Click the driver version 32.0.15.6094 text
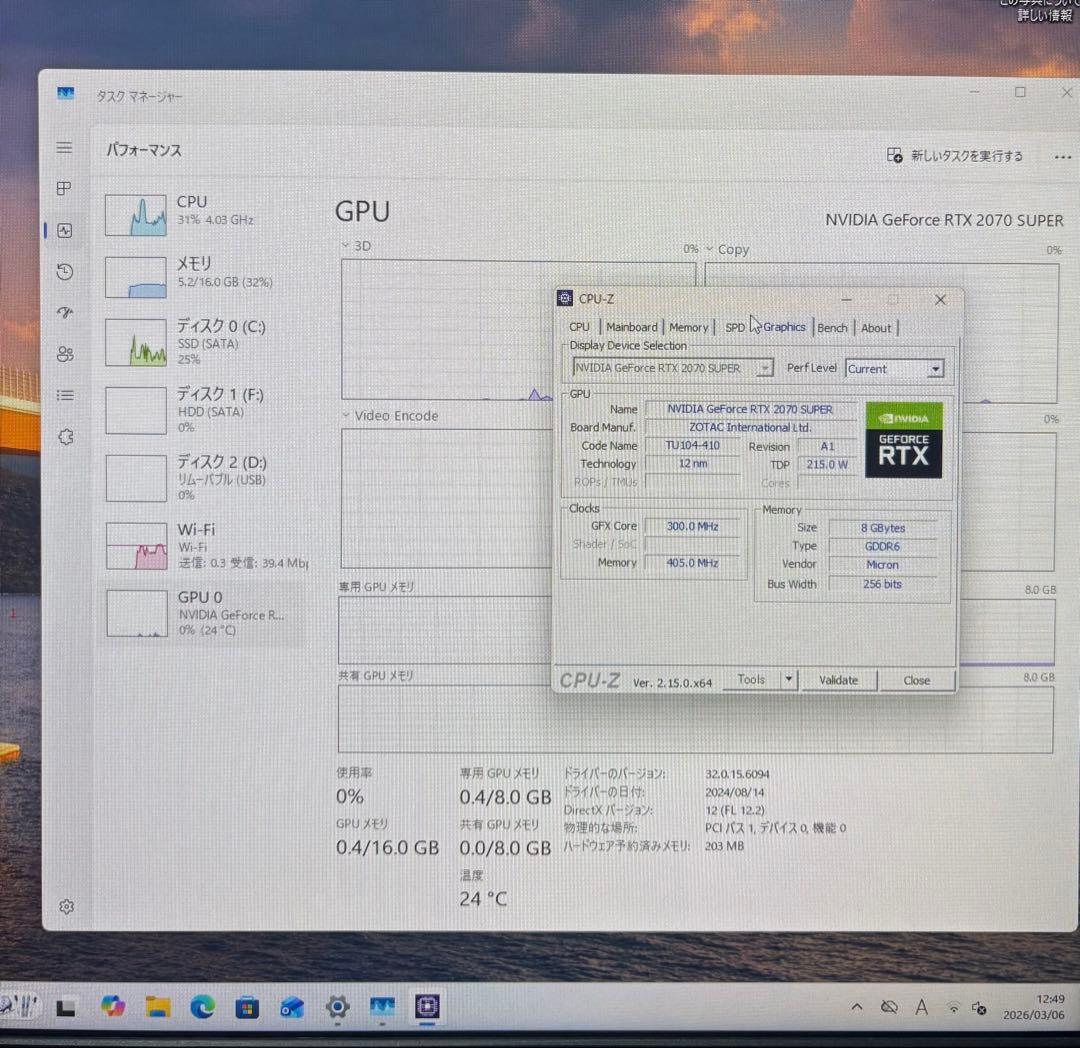The image size is (1080, 1048). coord(737,774)
